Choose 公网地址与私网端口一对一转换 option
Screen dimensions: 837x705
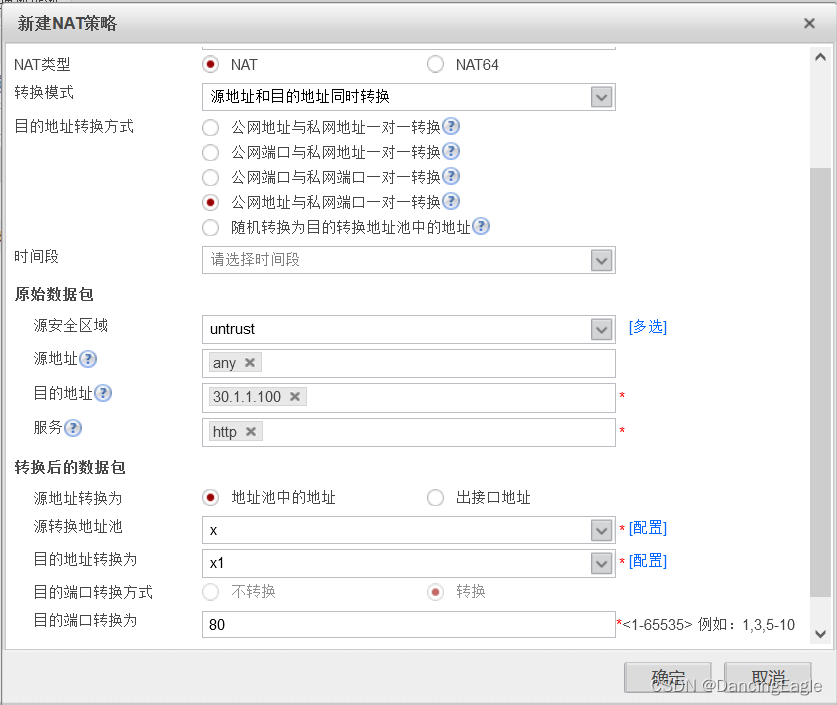tap(210, 202)
